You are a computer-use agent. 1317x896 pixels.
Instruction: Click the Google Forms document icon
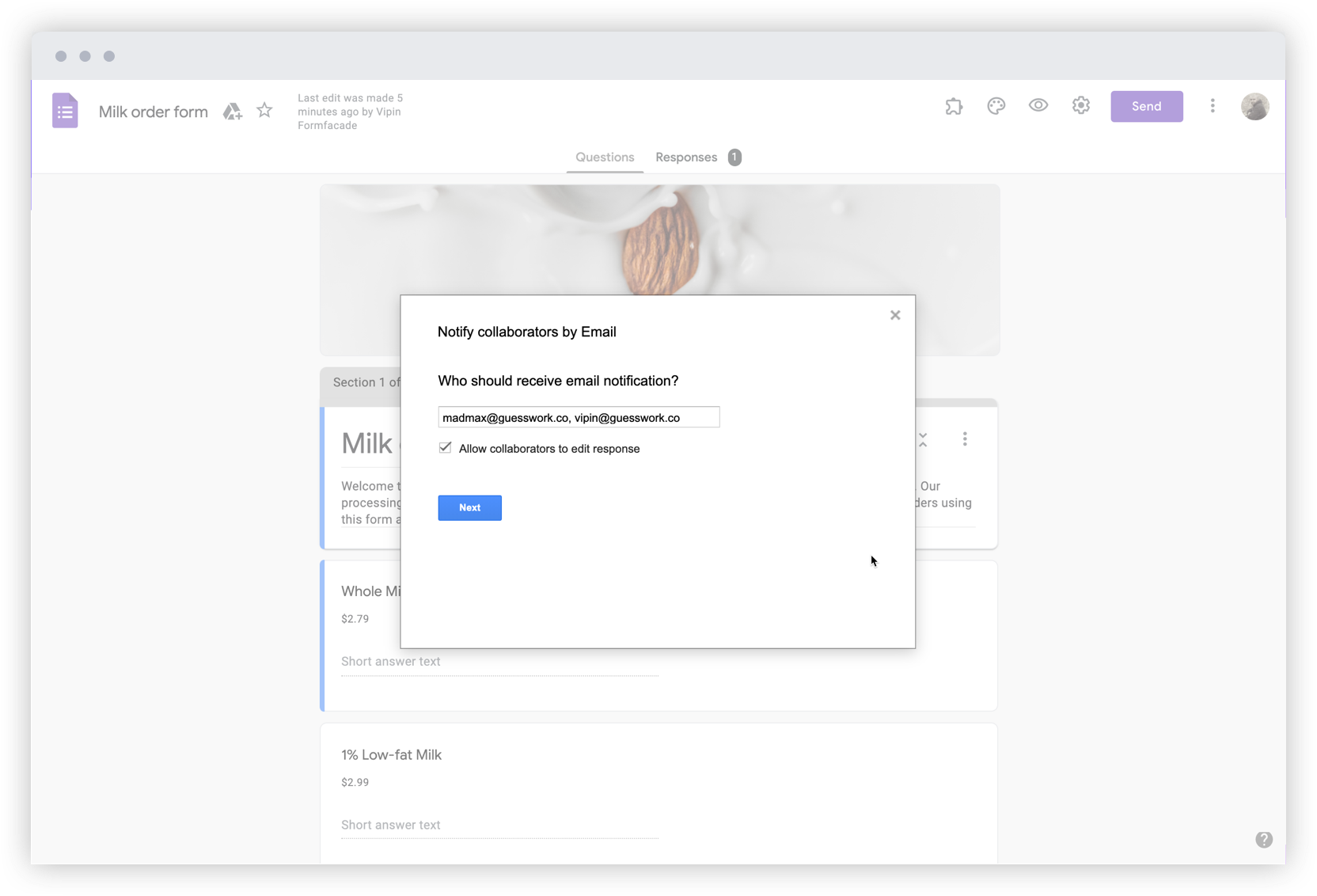pyautogui.click(x=65, y=110)
